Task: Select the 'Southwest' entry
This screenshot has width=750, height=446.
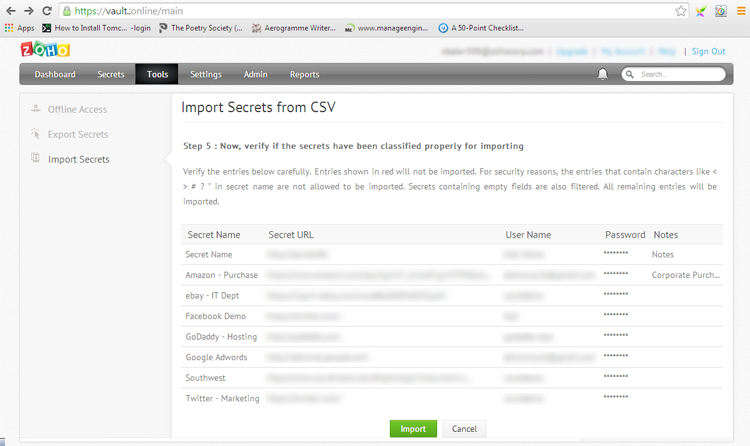Action: click(205, 378)
